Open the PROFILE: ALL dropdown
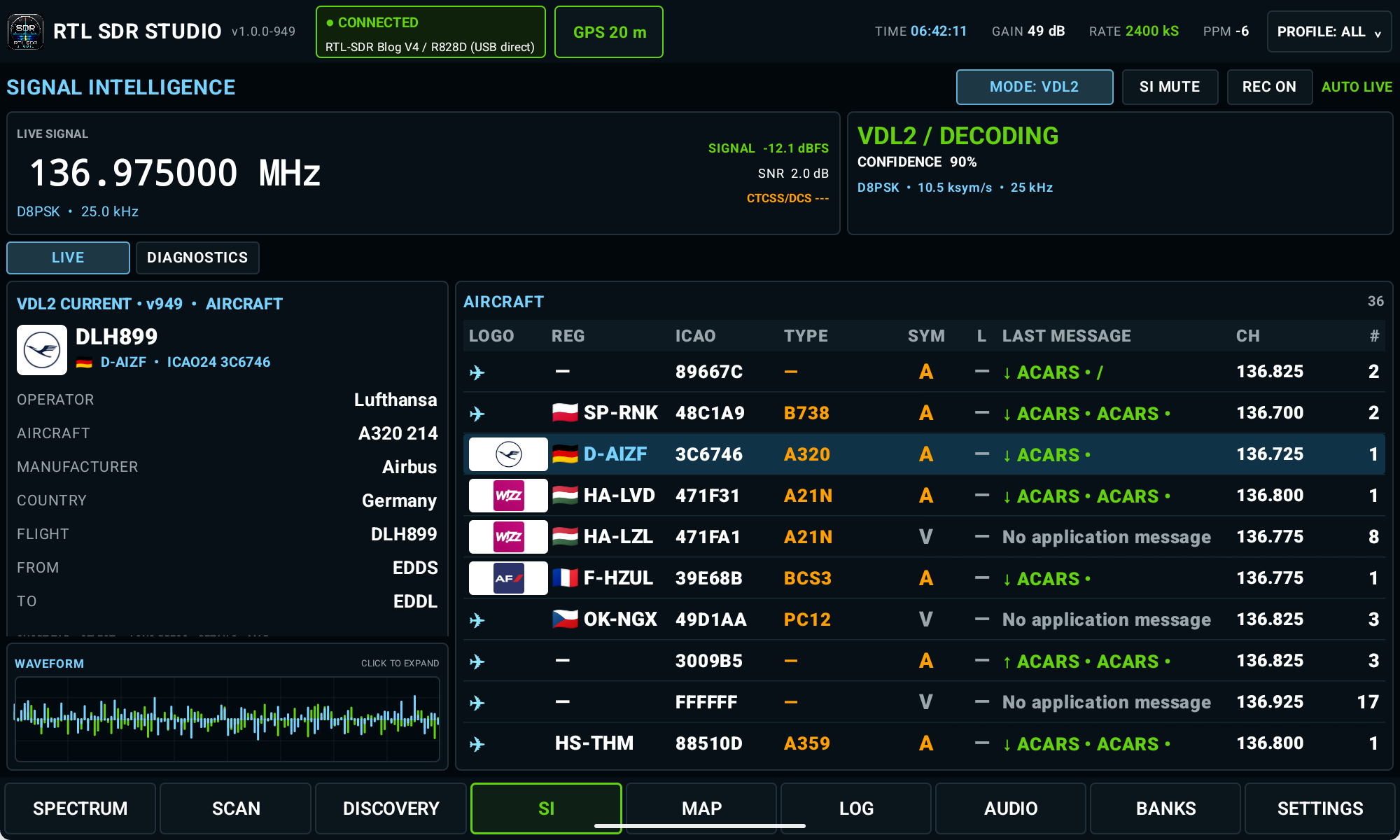 tap(1329, 31)
